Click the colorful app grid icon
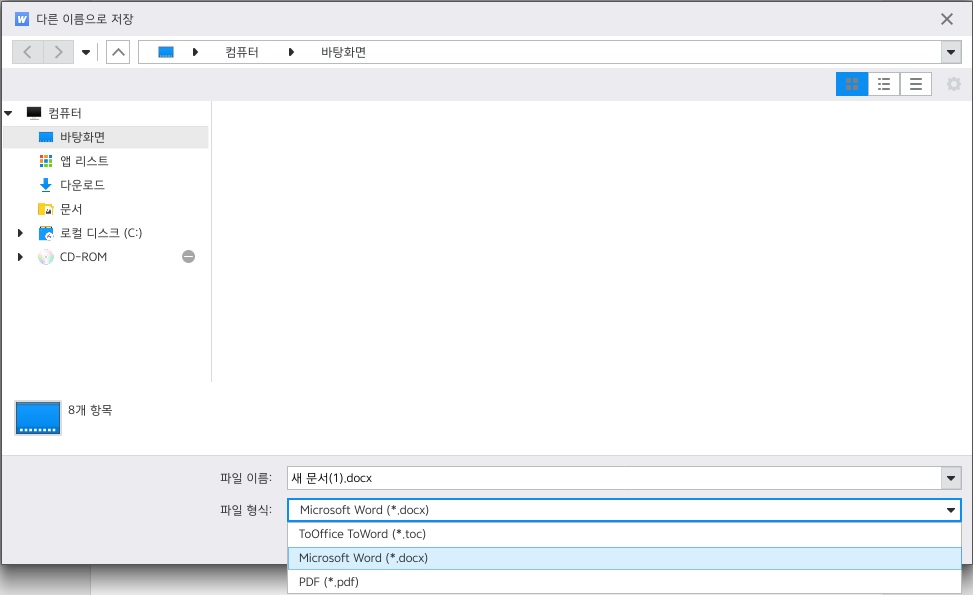 pos(46,161)
